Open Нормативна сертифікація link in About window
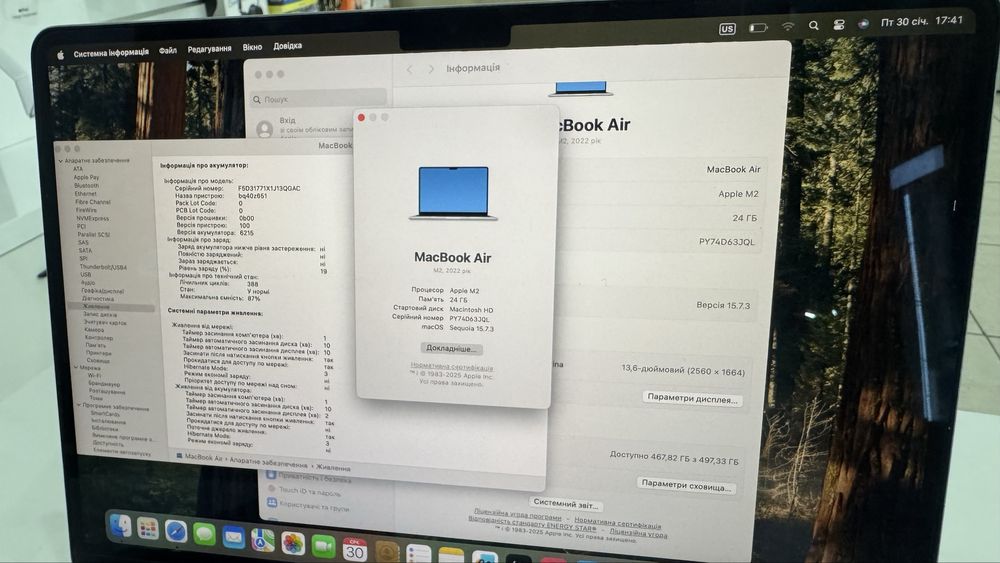The width and height of the screenshot is (1000, 563). point(452,367)
